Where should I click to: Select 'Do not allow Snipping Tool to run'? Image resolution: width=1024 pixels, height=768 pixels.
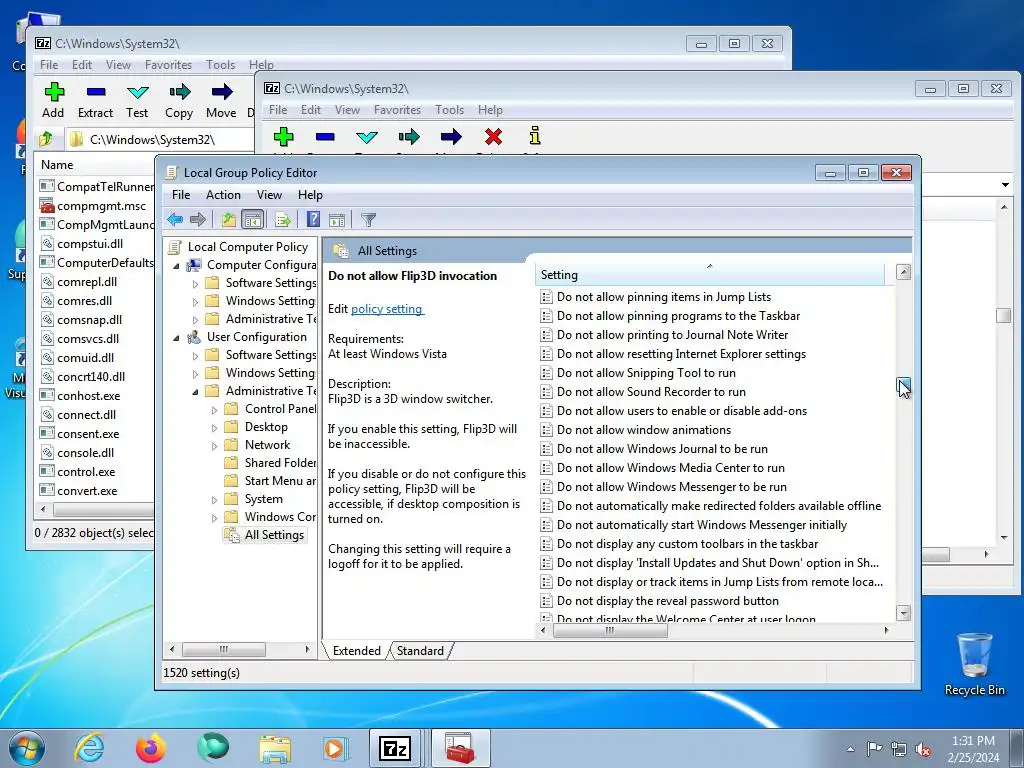tap(646, 373)
